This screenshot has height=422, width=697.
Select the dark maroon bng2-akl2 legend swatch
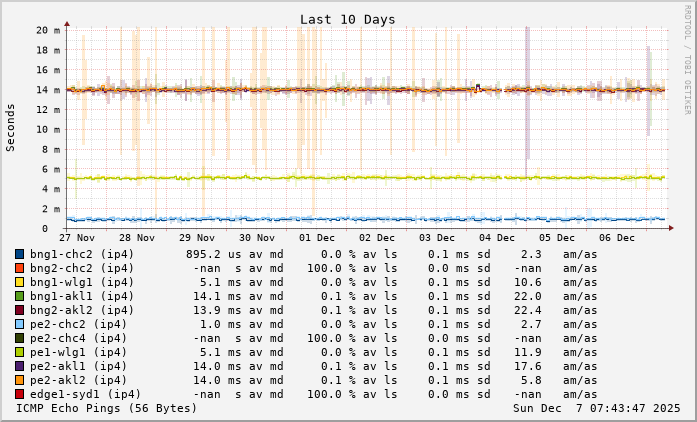19,310
